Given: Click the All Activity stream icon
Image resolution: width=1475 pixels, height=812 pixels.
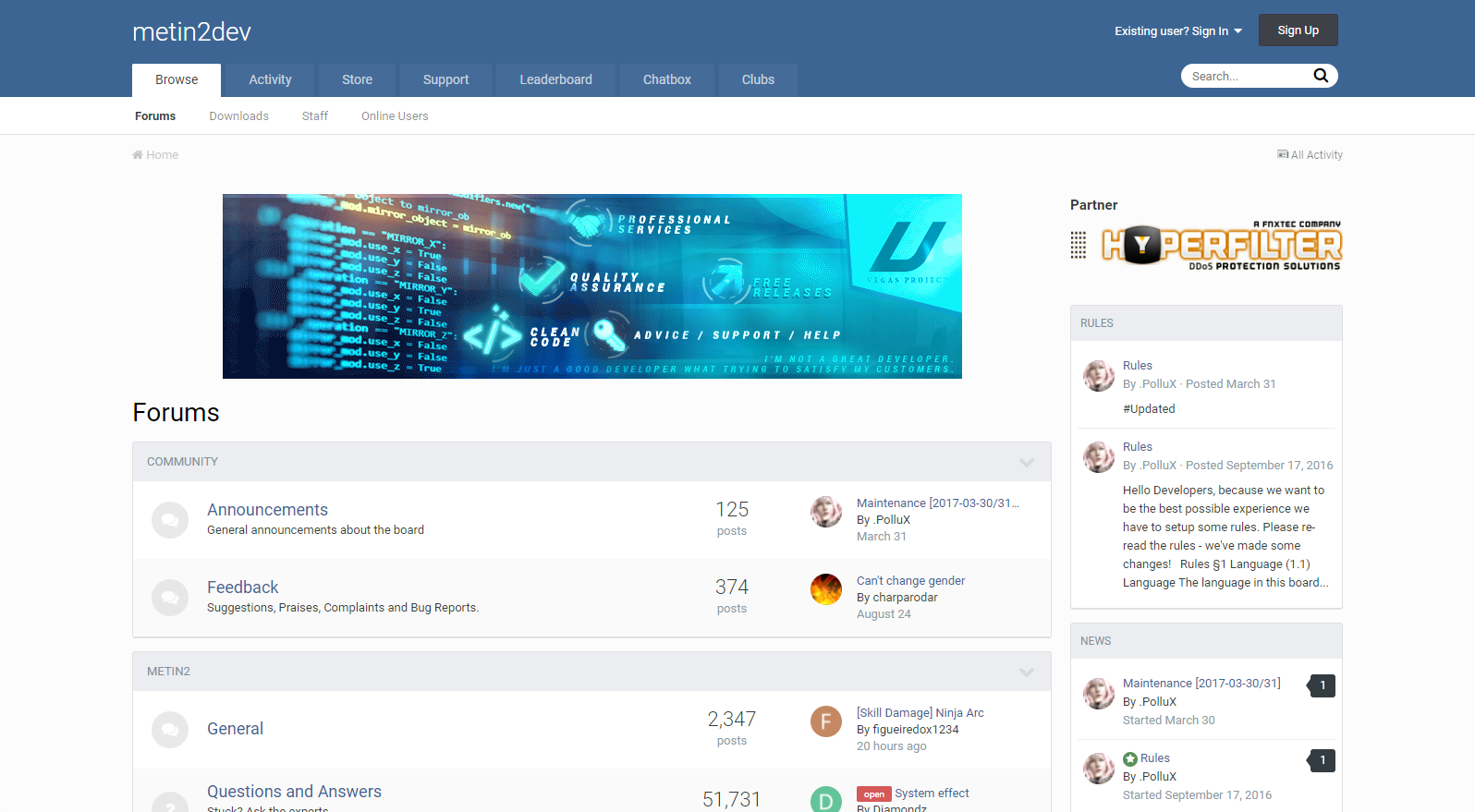Looking at the screenshot, I should tap(1283, 154).
